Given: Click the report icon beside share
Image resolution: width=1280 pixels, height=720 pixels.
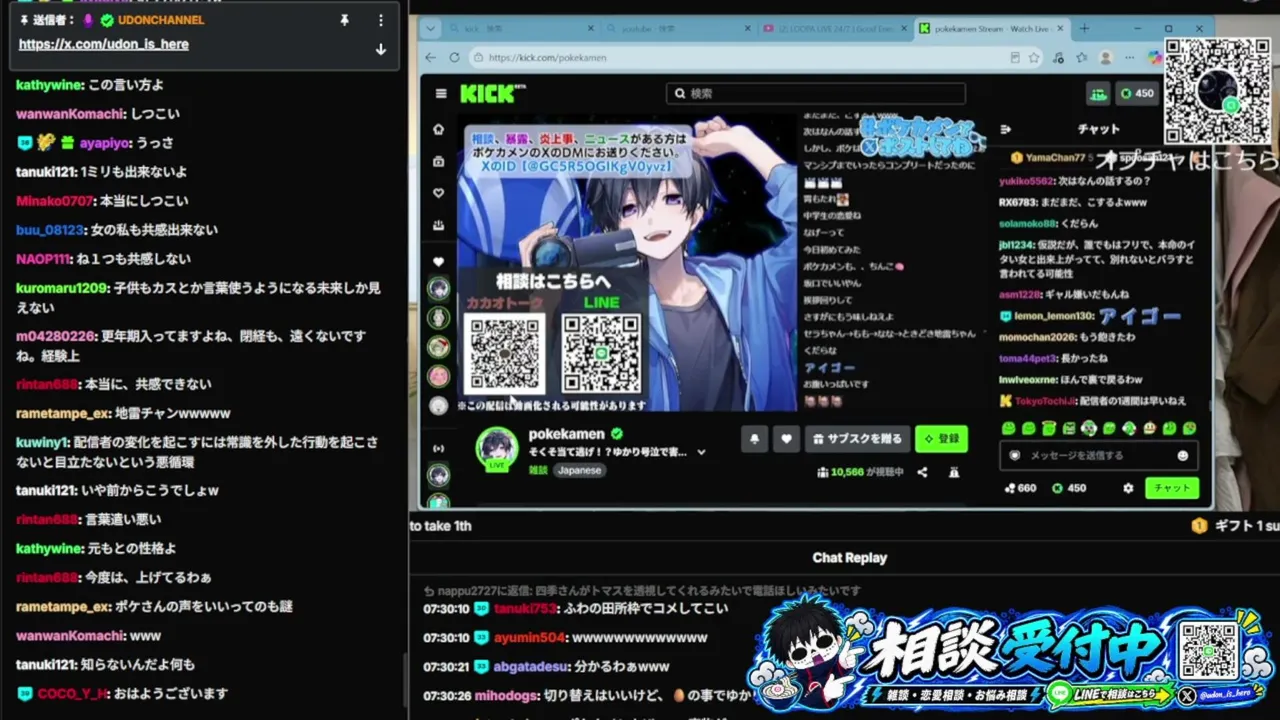Looking at the screenshot, I should 954,472.
